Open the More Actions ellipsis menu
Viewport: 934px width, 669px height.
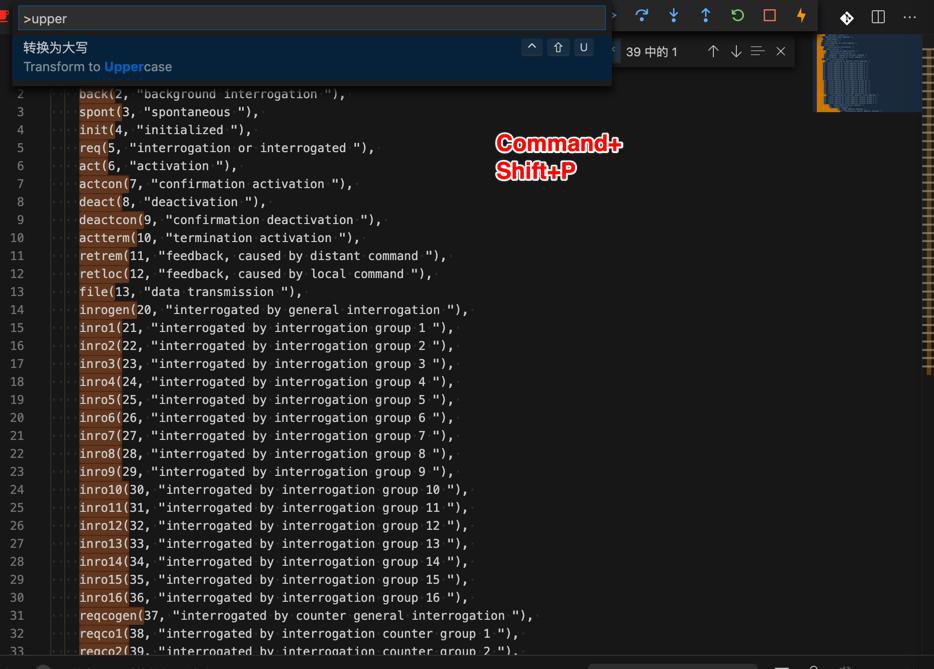pyautogui.click(x=910, y=17)
